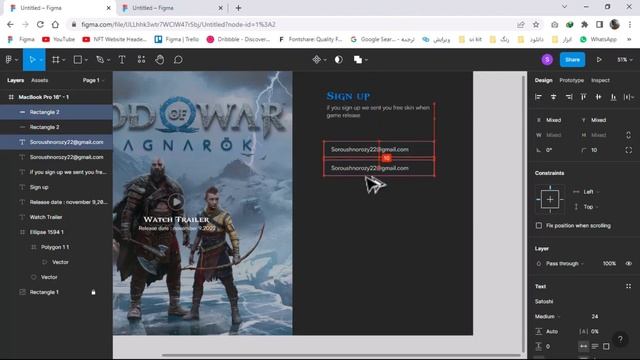Open the Resources tool

coord(141,60)
